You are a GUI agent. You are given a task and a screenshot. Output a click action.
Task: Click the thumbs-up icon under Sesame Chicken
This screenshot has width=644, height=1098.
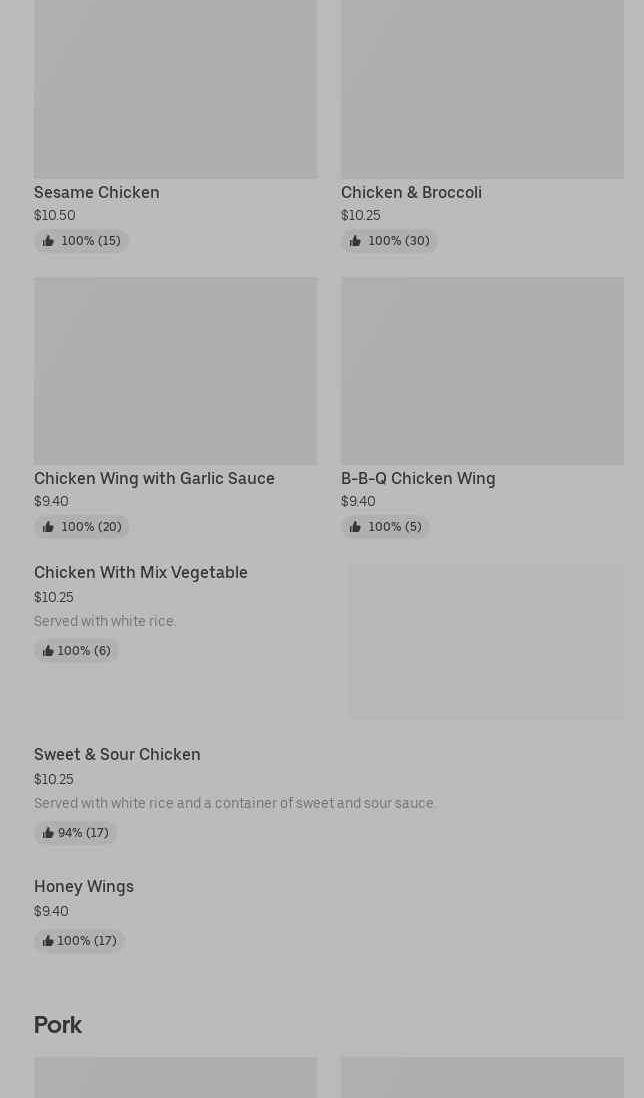(48, 241)
